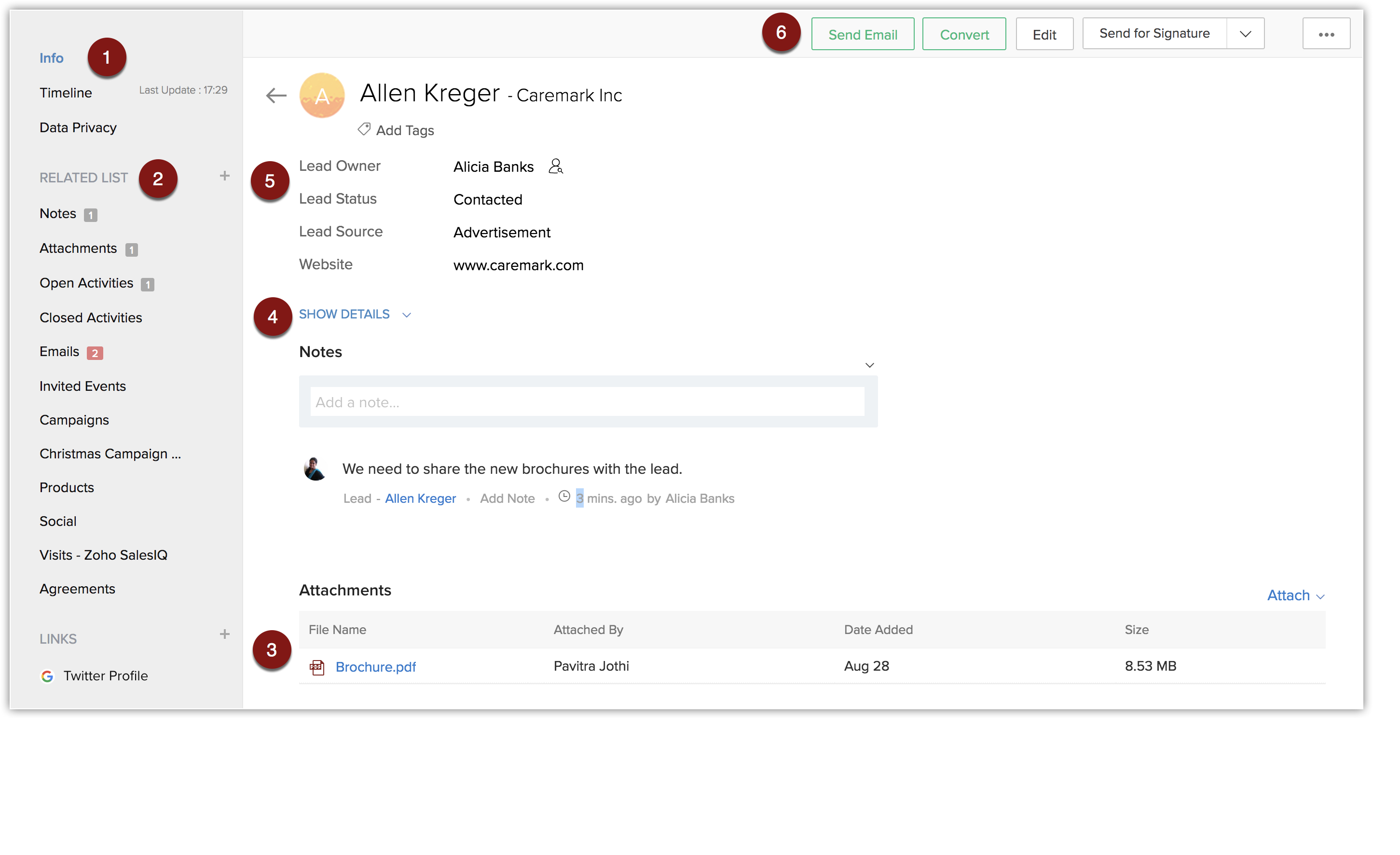Open Emails related list item
This screenshot has width=1400, height=855.
(x=59, y=352)
